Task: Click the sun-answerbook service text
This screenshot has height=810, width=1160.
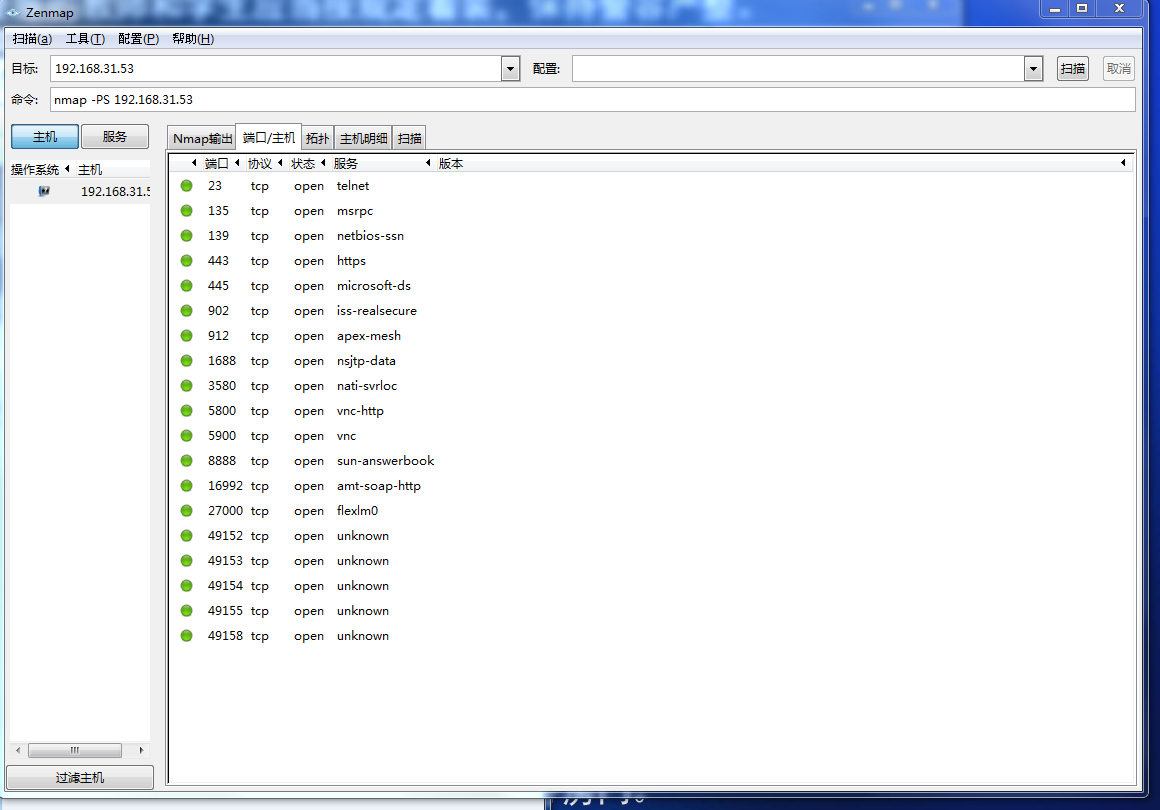Action: click(x=385, y=461)
